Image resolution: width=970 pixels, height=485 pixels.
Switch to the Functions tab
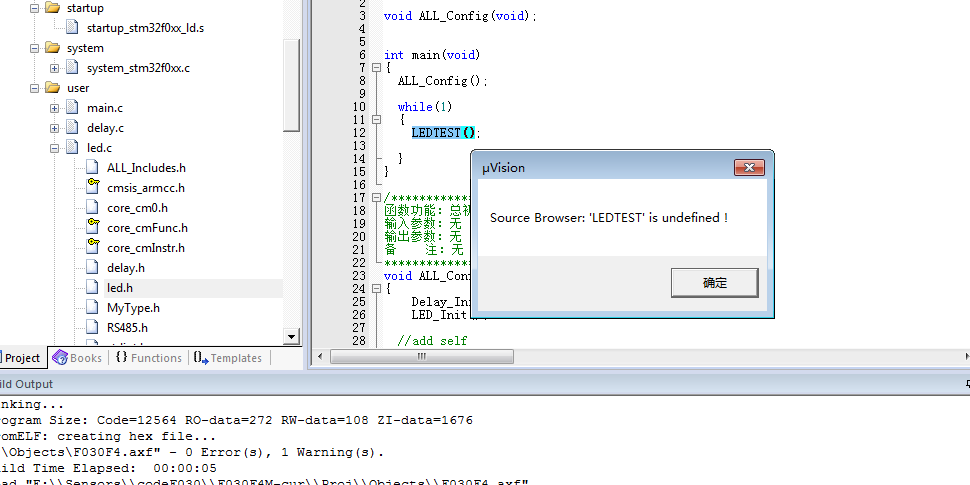point(149,358)
